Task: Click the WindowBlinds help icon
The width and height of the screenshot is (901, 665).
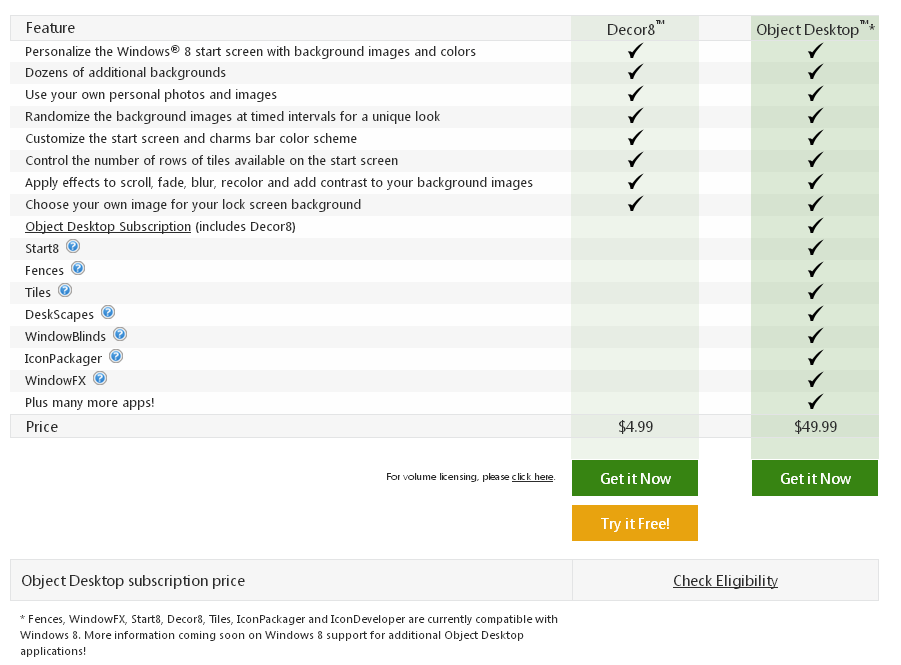Action: [120, 334]
